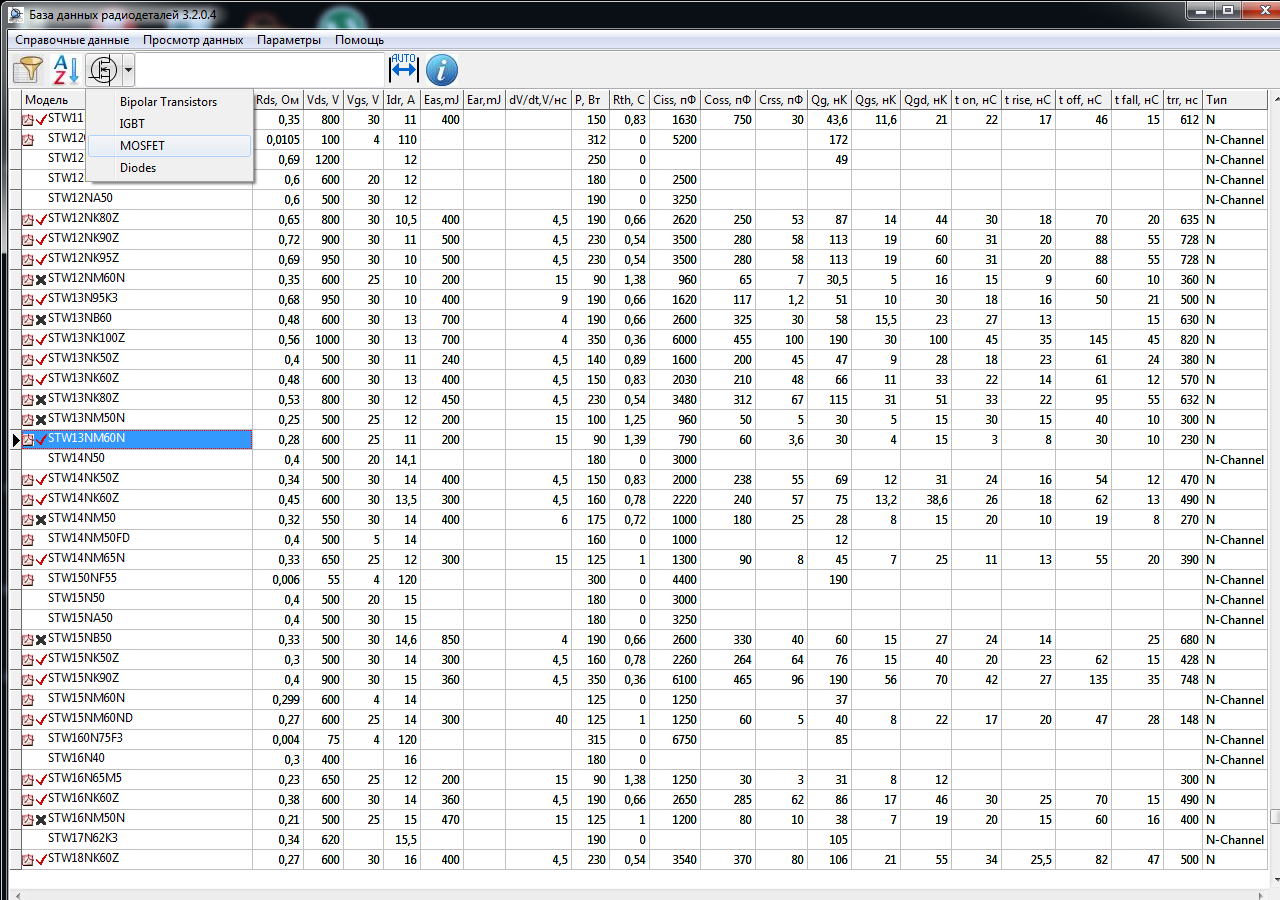The image size is (1280, 900).
Task: Open the Параметры menu
Action: point(289,40)
